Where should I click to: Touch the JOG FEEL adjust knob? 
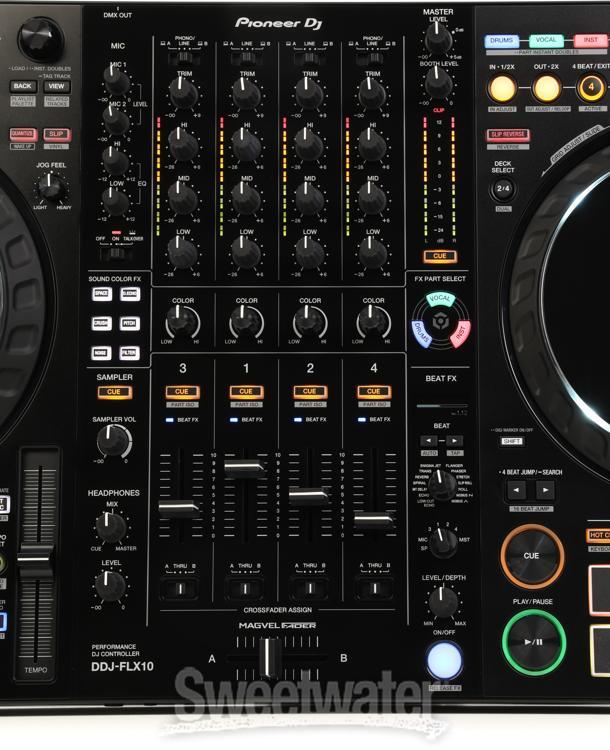point(51,187)
